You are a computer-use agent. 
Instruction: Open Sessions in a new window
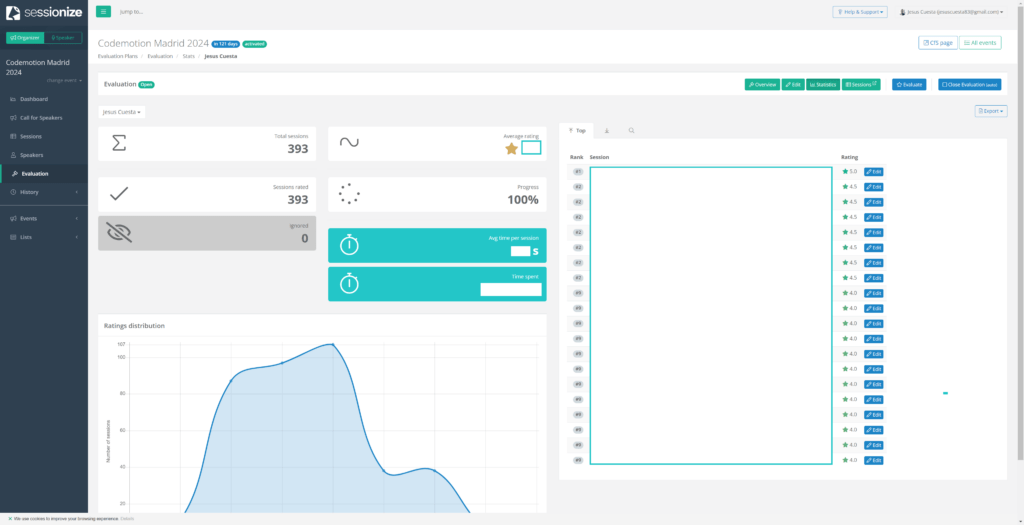coord(861,84)
